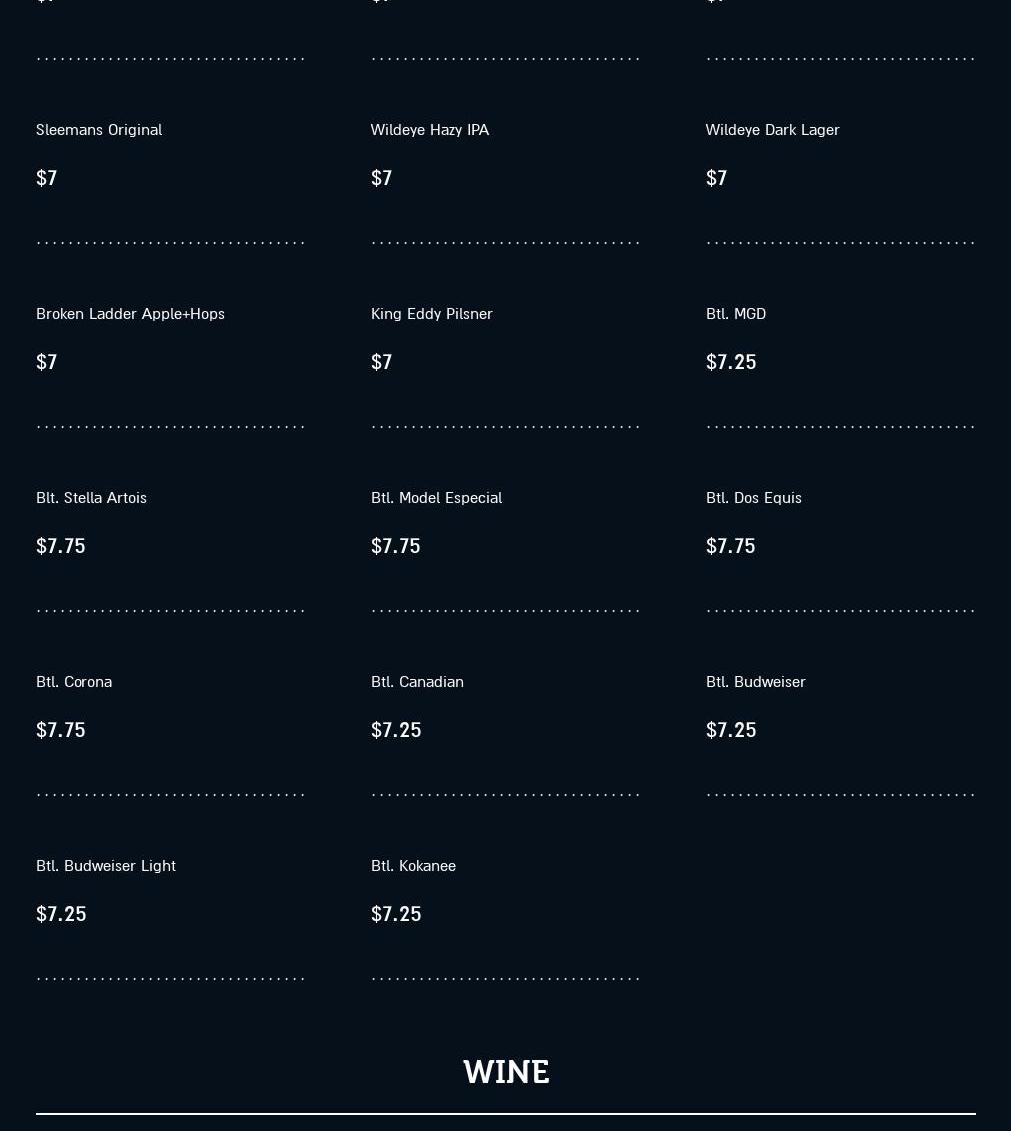The image size is (1011, 1131).
Task: Select Broken Ladder Apple+Hops menu item
Action: pos(130,314)
